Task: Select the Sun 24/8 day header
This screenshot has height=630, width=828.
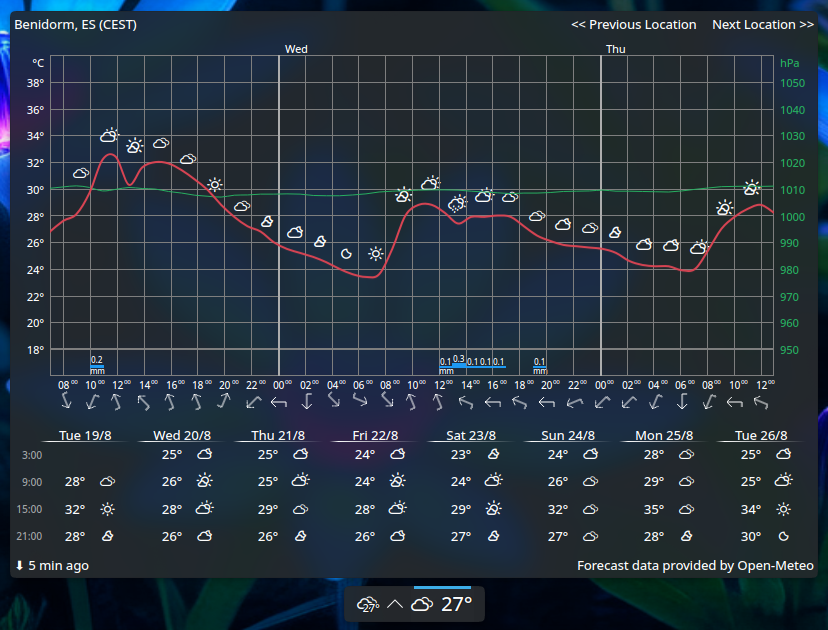Action: tap(566, 435)
